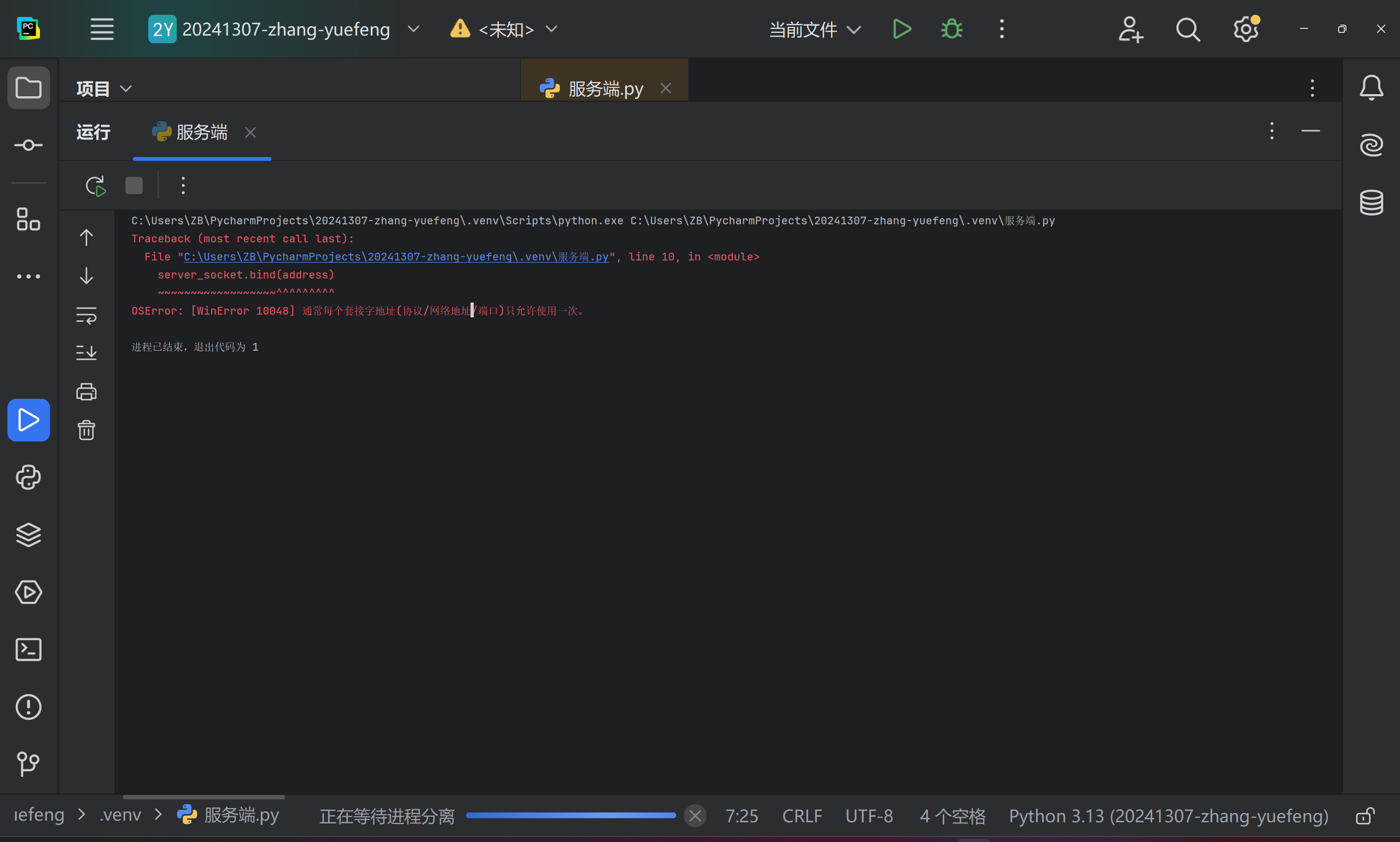Print the console output
This screenshot has width=1400, height=842.
click(86, 392)
